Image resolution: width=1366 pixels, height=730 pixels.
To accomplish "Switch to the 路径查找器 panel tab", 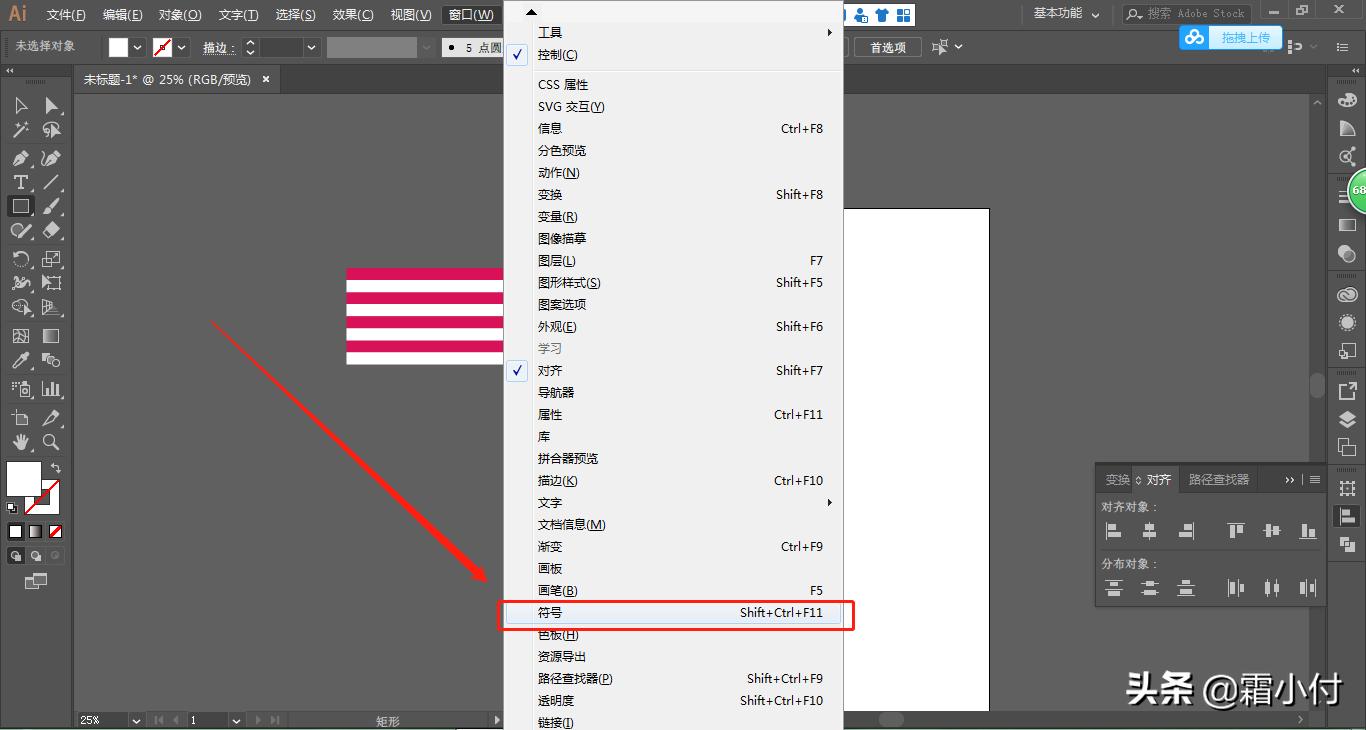I will click(1218, 479).
